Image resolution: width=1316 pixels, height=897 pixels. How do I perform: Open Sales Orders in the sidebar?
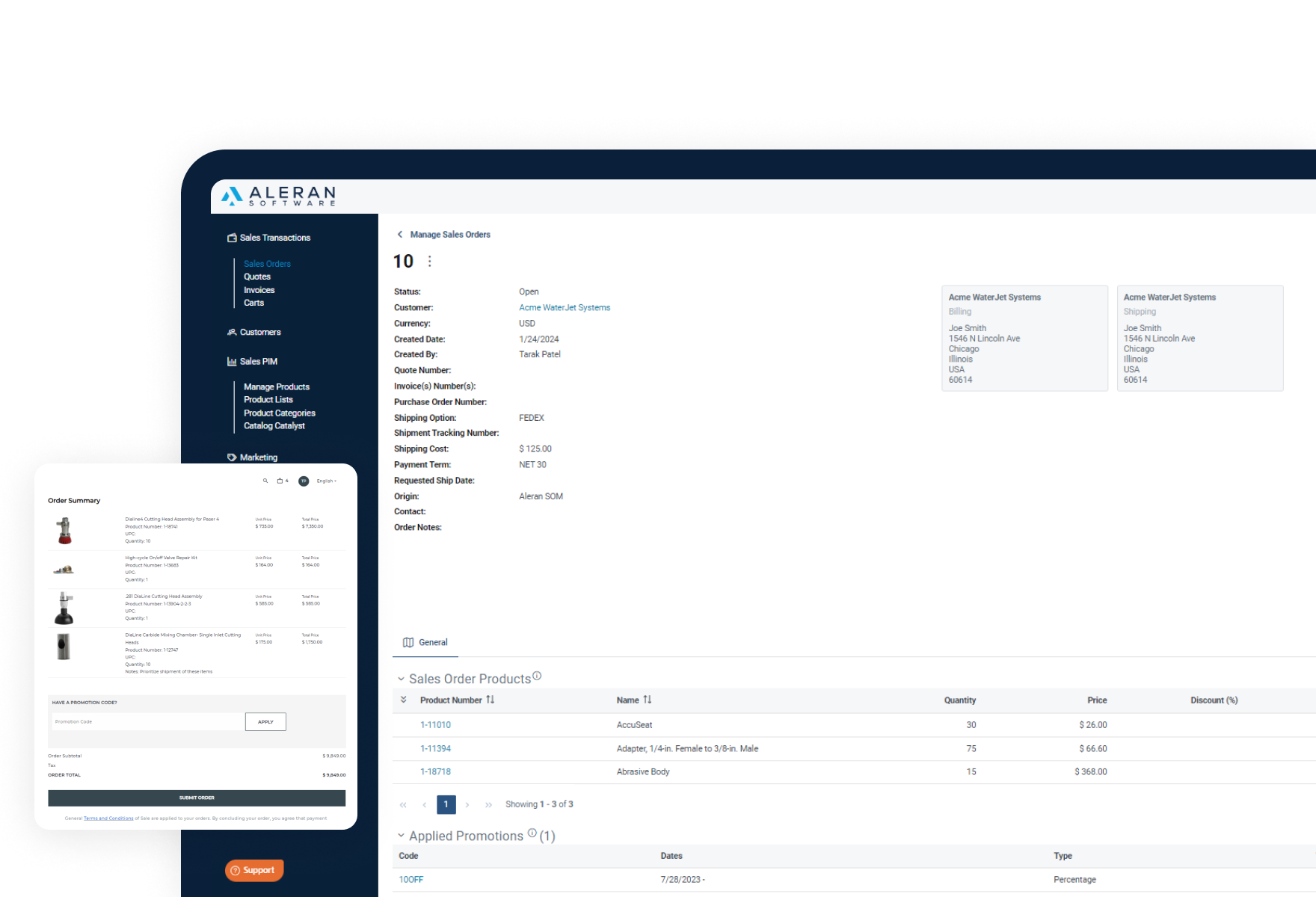click(x=267, y=264)
